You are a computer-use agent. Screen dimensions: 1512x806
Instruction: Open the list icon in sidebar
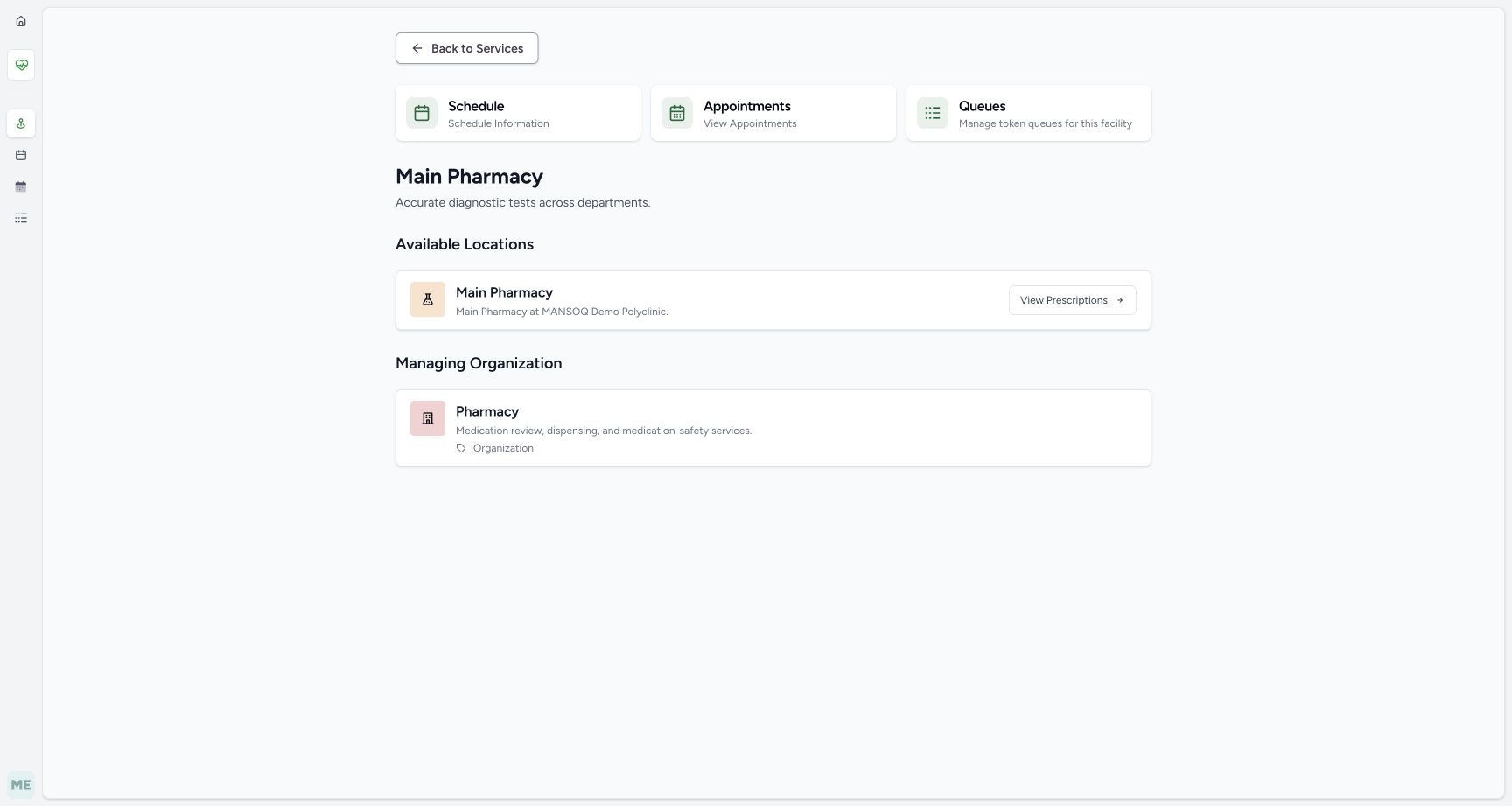(x=21, y=218)
